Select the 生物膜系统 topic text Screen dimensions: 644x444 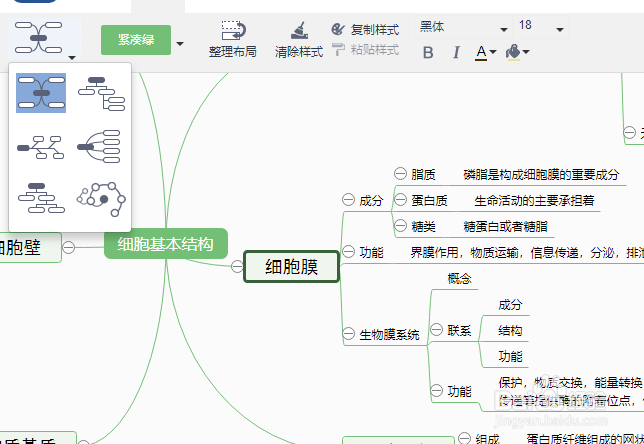[x=389, y=335]
